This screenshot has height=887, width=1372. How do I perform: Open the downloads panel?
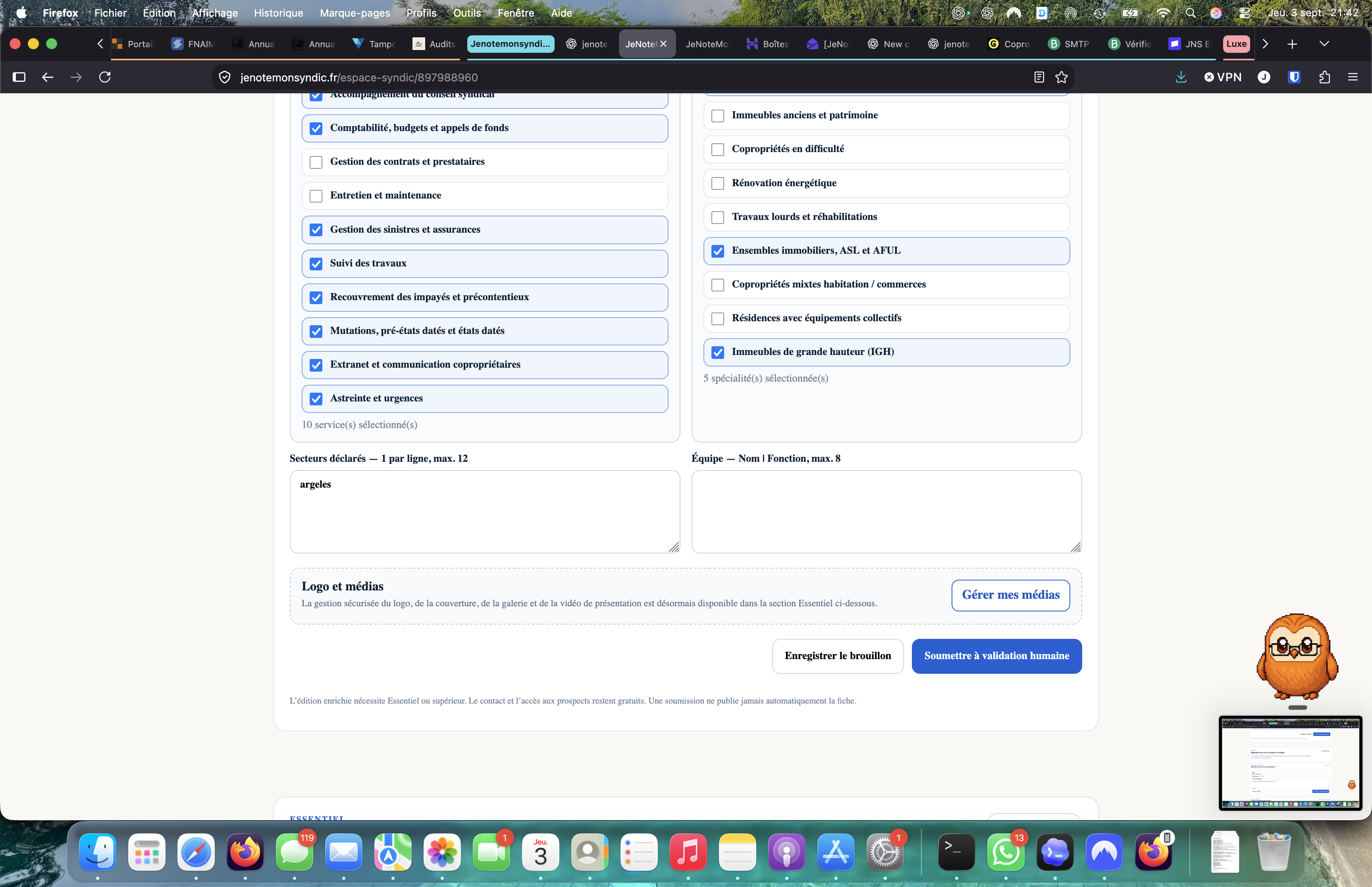tap(1181, 77)
